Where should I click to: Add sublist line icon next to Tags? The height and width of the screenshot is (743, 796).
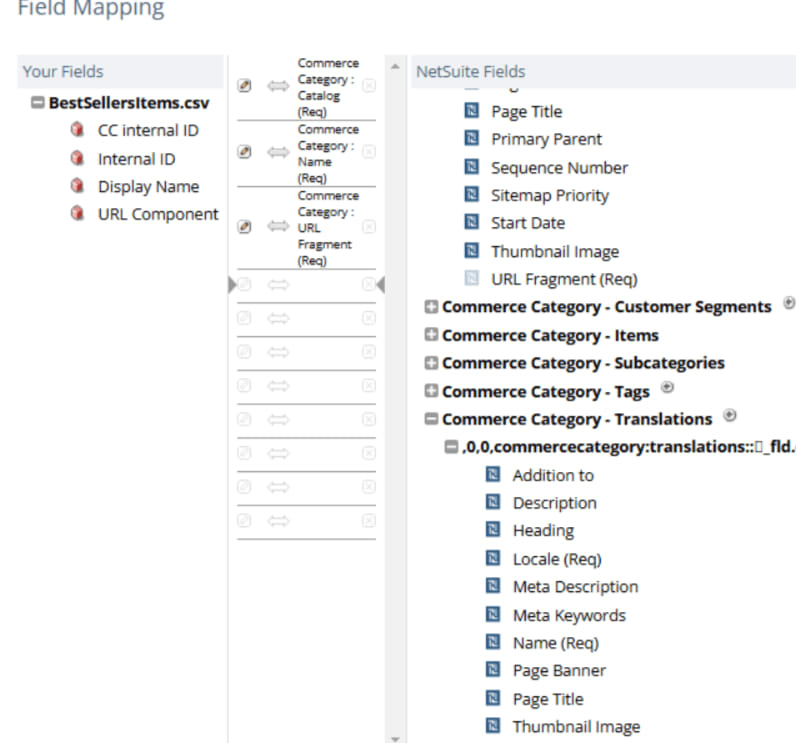coord(667,388)
